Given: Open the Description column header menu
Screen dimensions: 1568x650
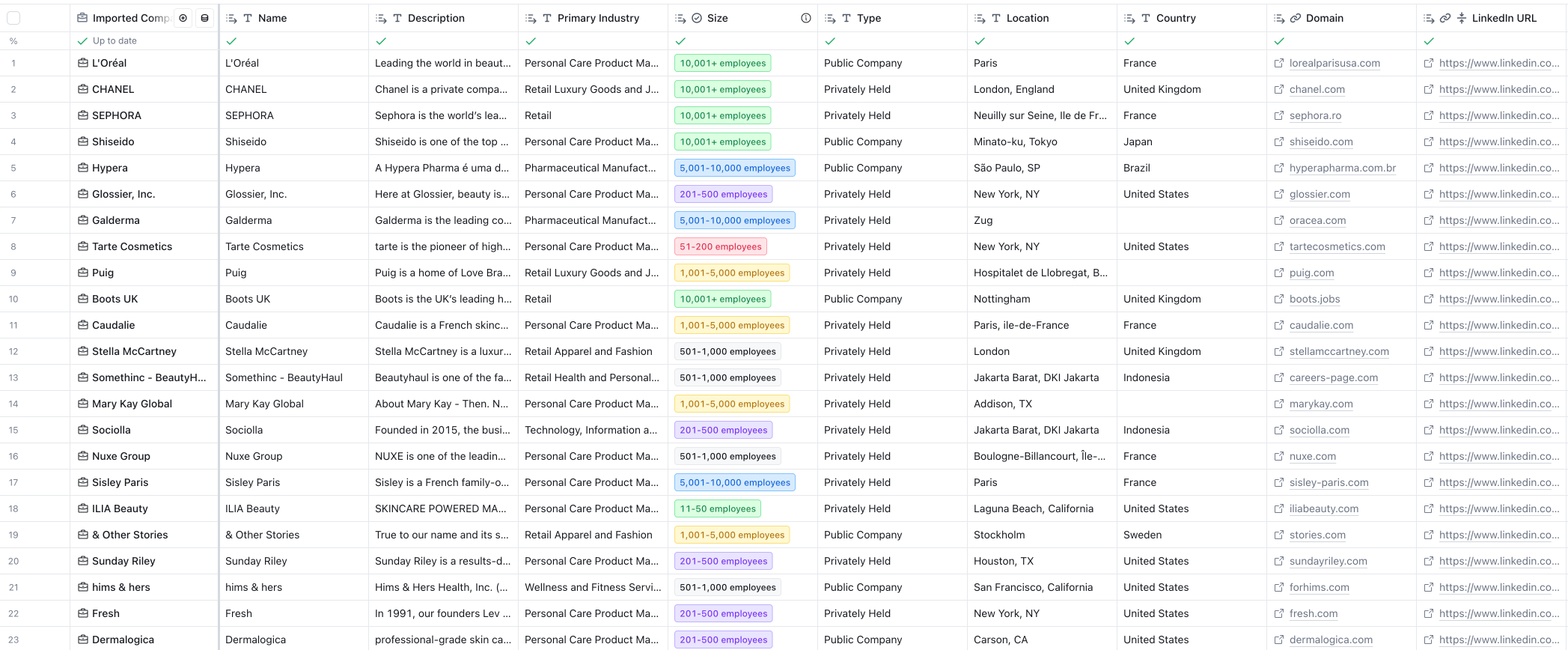Looking at the screenshot, I should pyautogui.click(x=443, y=18).
